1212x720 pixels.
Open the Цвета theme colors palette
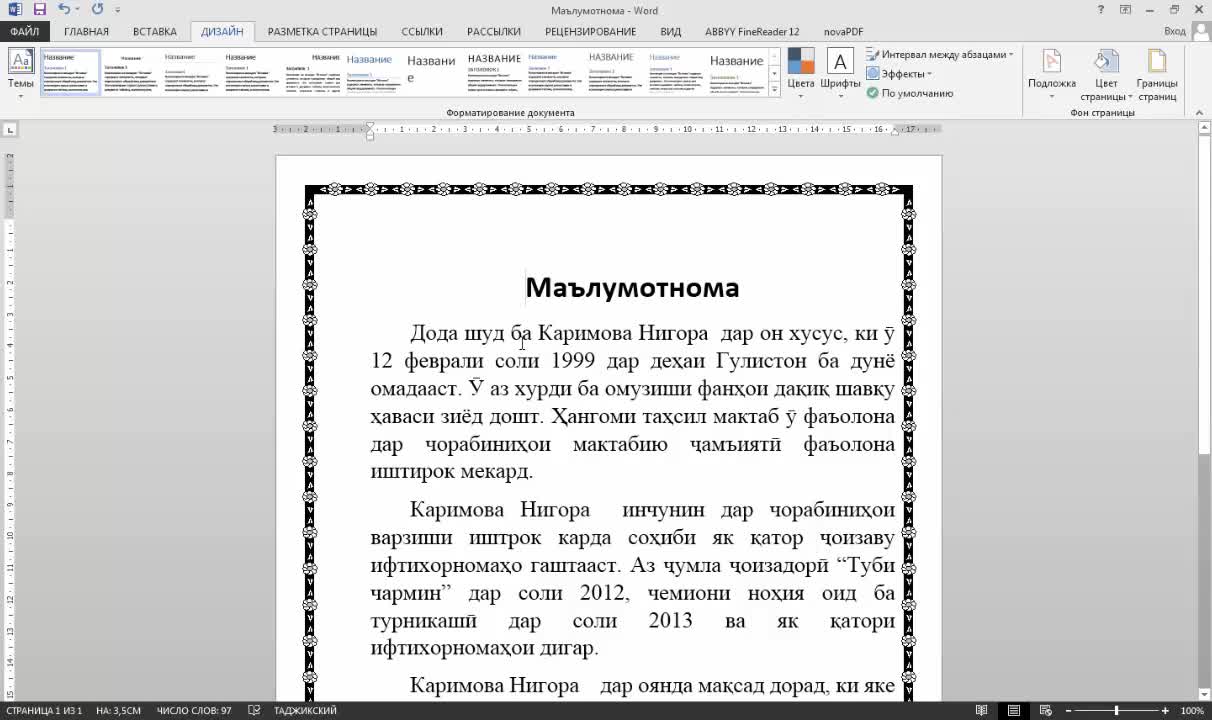[801, 73]
